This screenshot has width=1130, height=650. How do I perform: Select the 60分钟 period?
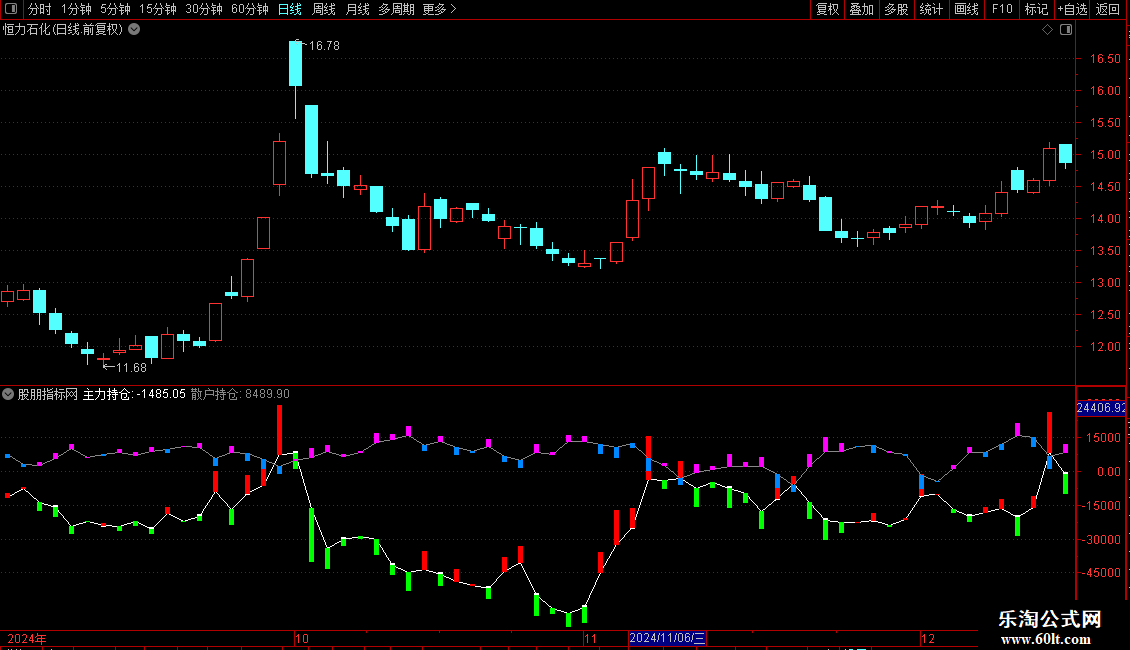coord(250,9)
